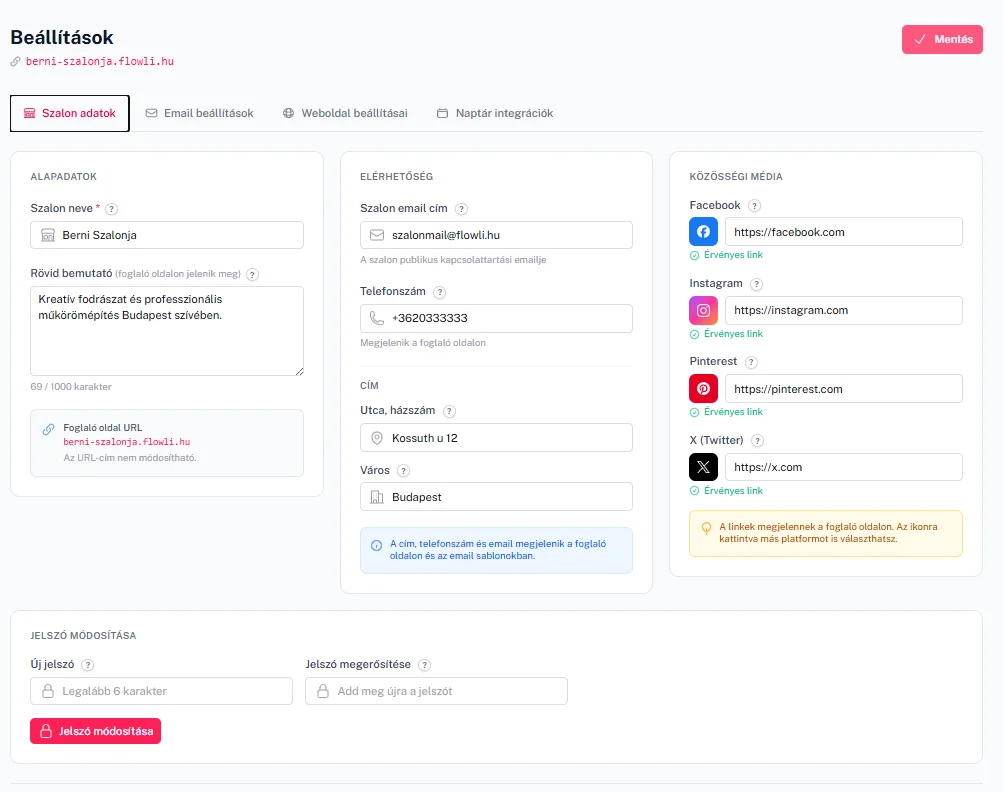
Task: Click 'Megjelenik a foglaló oldalon' hint text
Action: 423,343
